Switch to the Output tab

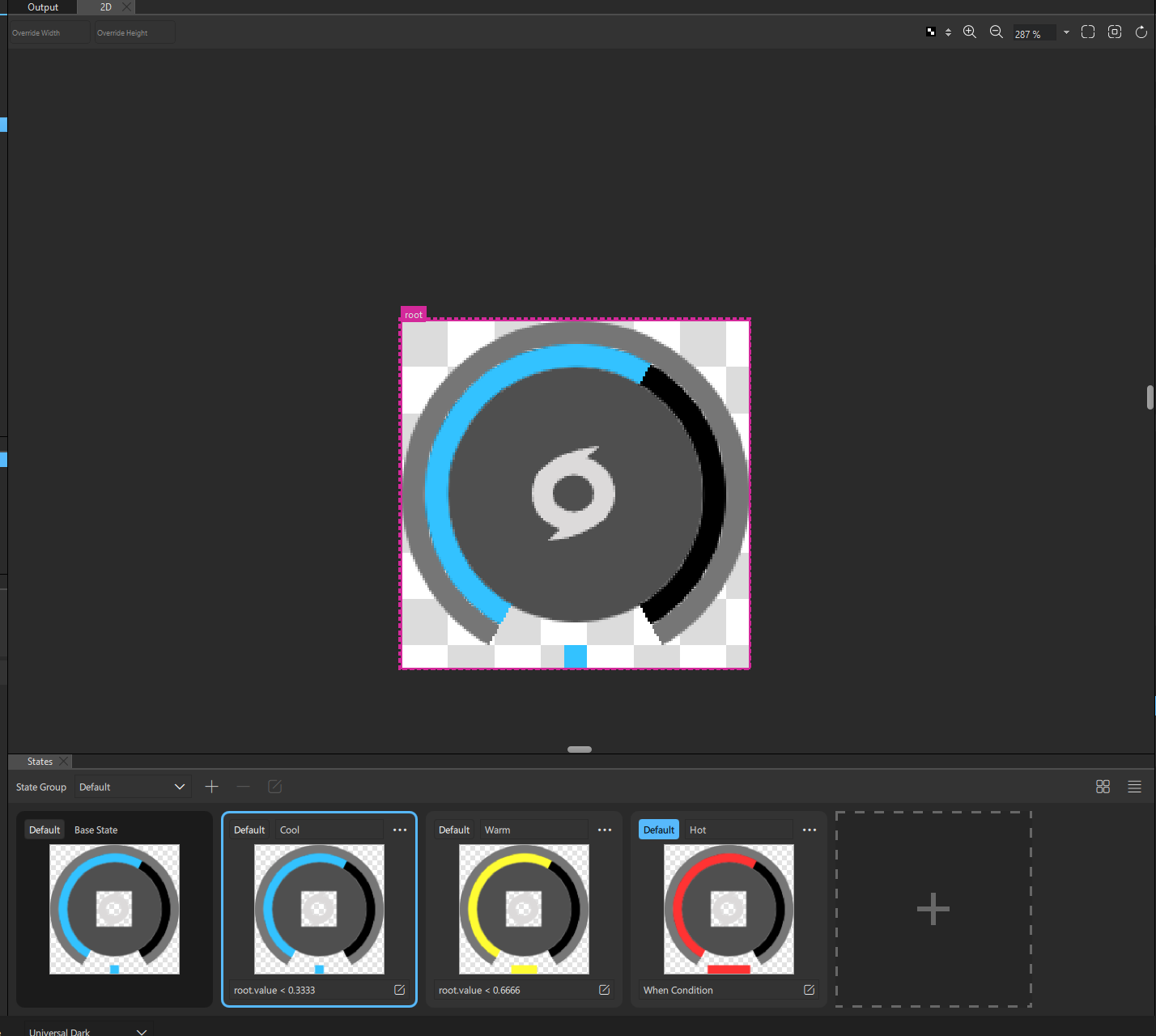43,7
